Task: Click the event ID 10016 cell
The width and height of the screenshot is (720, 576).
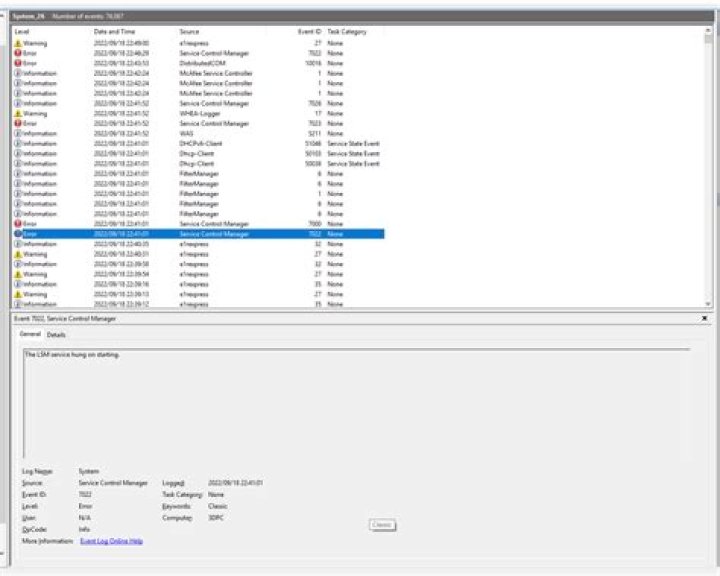Action: point(313,63)
